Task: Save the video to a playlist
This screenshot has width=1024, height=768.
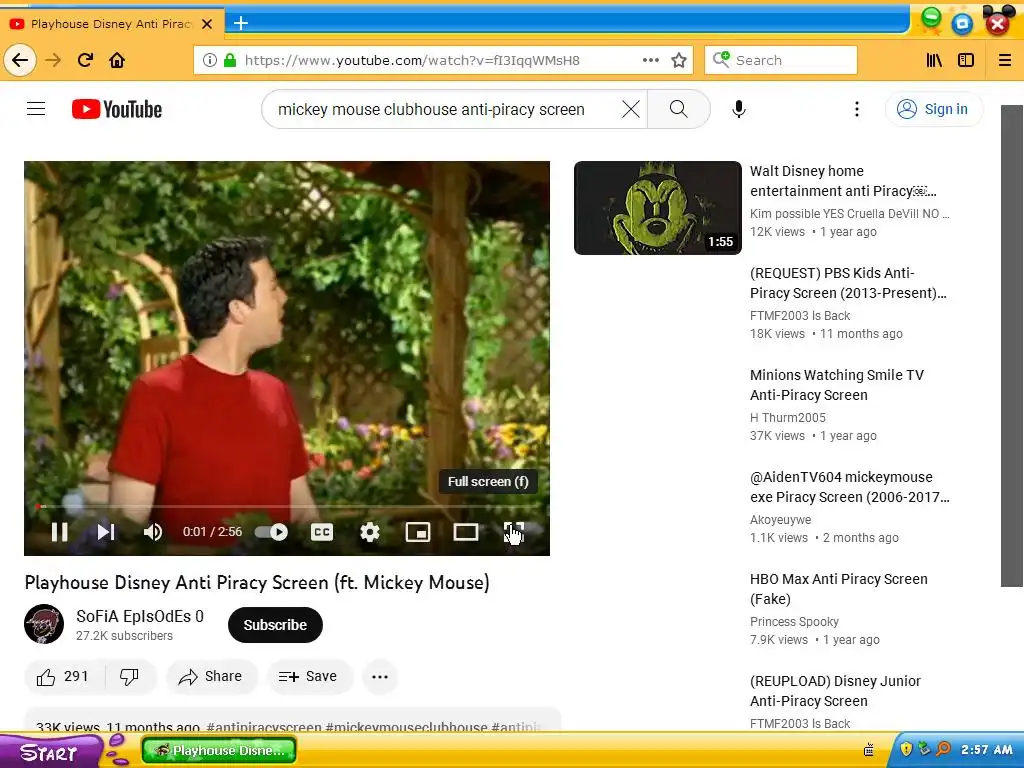Action: [309, 677]
